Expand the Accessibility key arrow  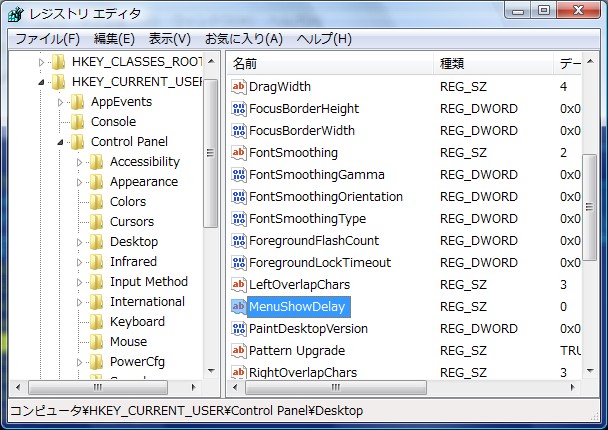(81, 162)
